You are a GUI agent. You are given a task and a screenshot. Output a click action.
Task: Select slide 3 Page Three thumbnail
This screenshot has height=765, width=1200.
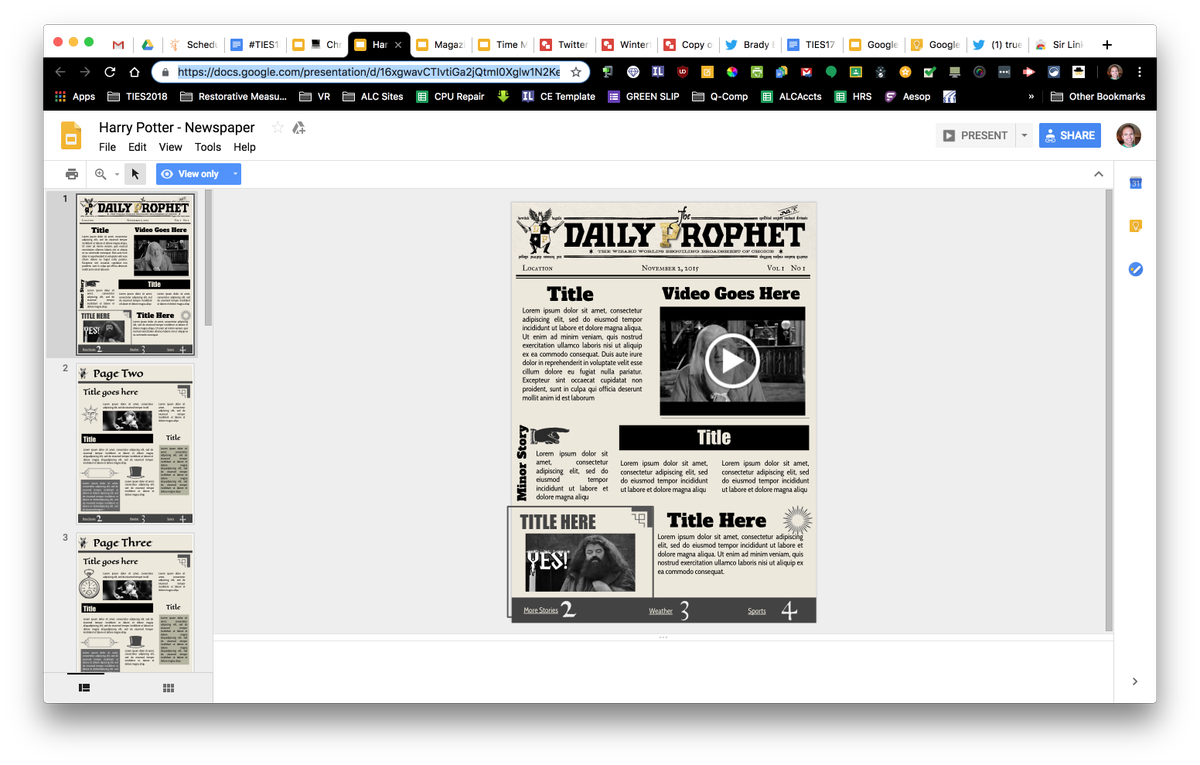tap(136, 604)
